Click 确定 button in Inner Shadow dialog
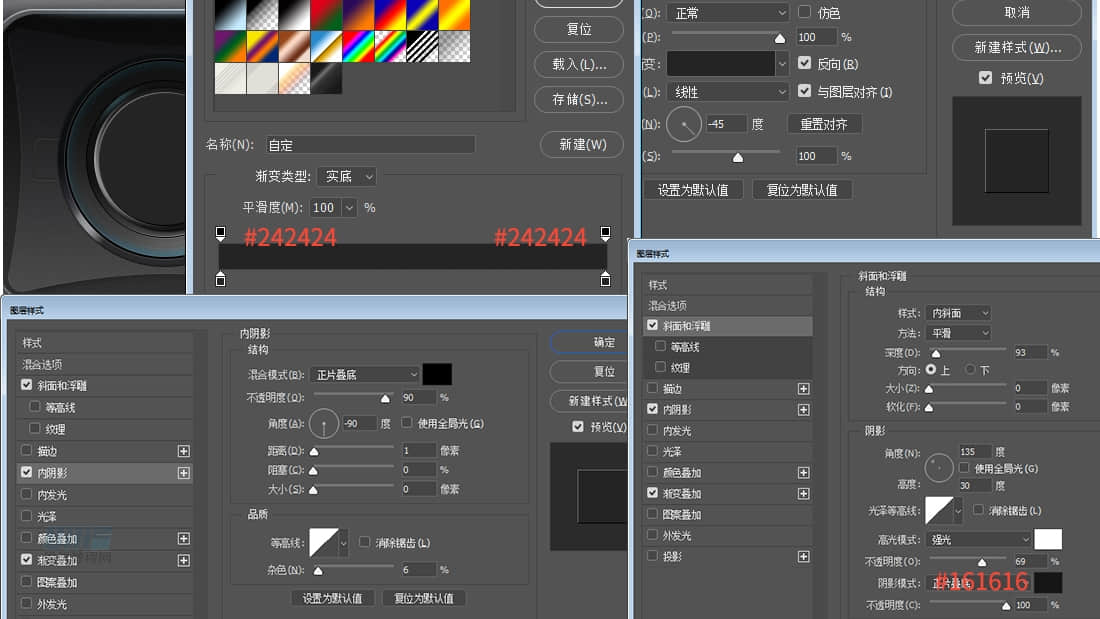 pos(589,342)
